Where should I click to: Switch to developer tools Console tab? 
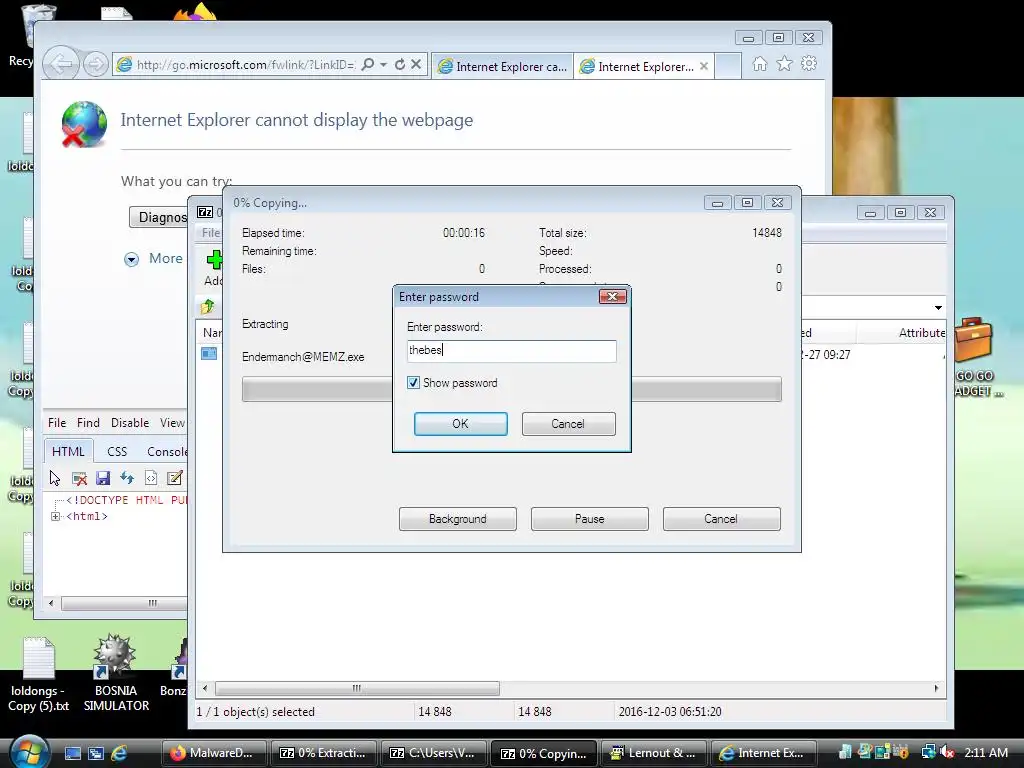(167, 451)
